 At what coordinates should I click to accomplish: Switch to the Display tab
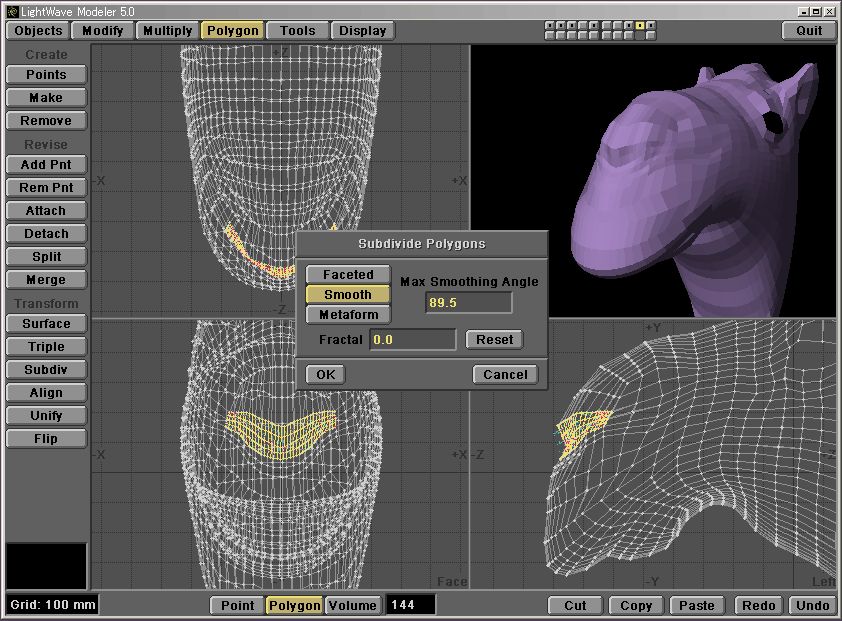(x=362, y=31)
